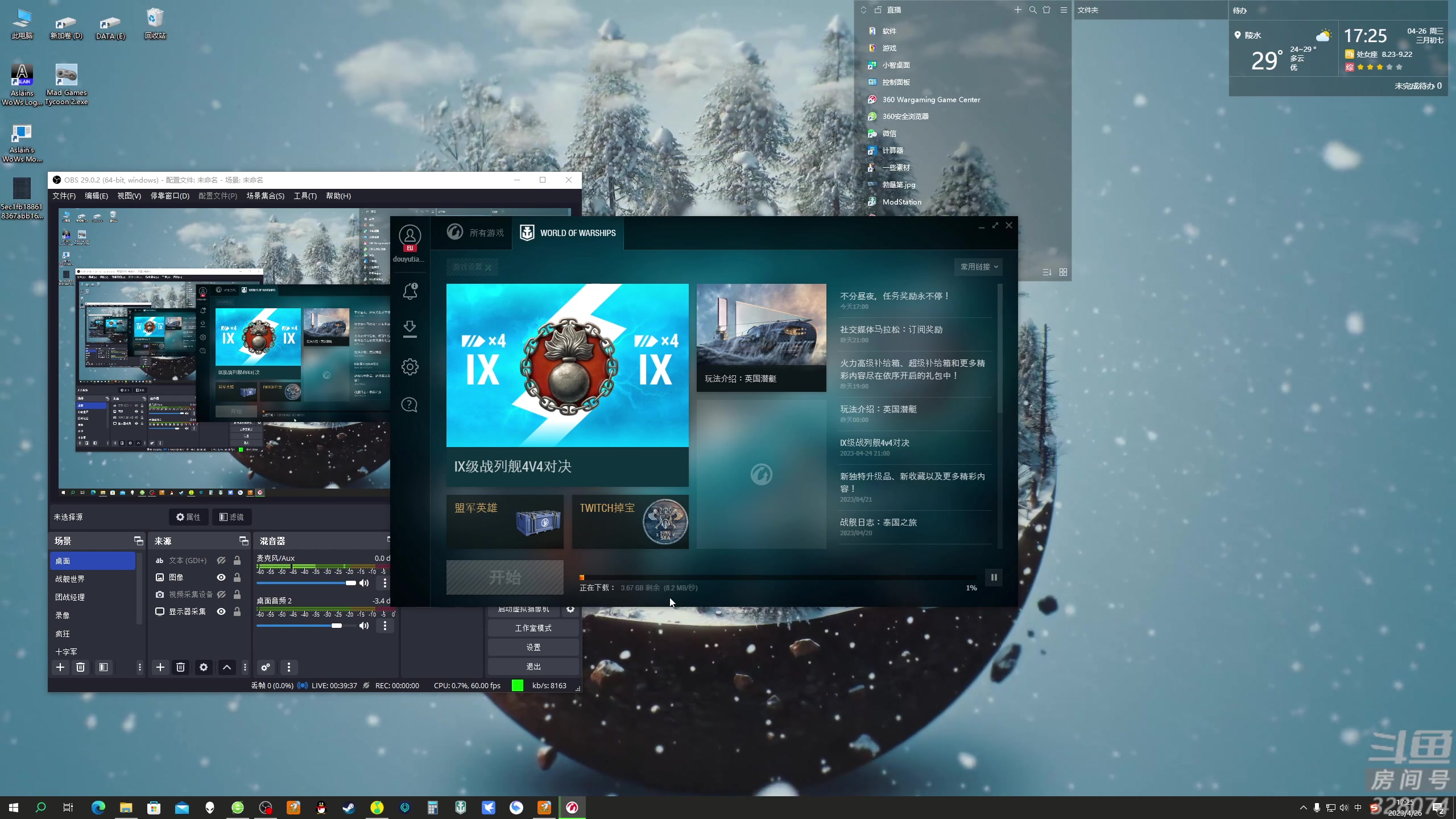
Task: Delete the selected source with trash icon
Action: click(x=180, y=667)
